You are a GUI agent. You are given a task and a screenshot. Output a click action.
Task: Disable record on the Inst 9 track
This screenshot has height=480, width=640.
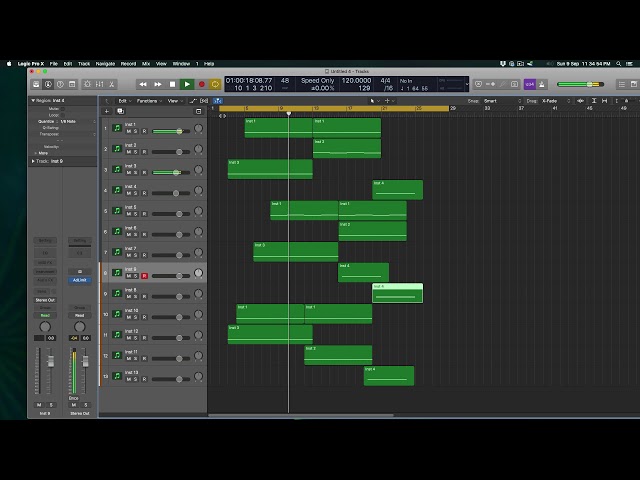(x=144, y=276)
